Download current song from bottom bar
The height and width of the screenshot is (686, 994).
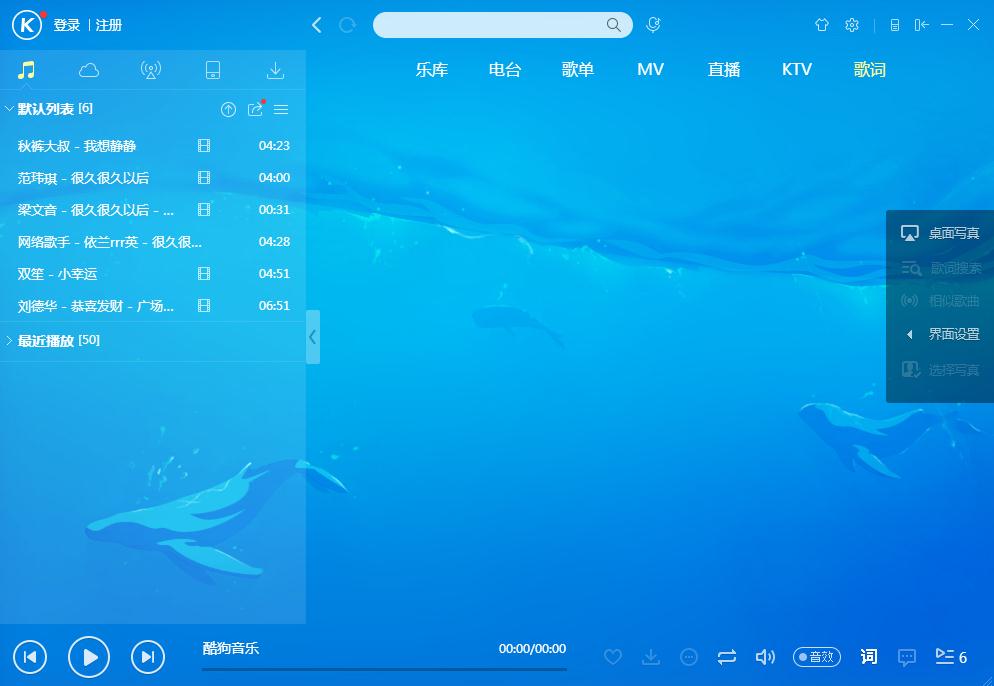[651, 657]
